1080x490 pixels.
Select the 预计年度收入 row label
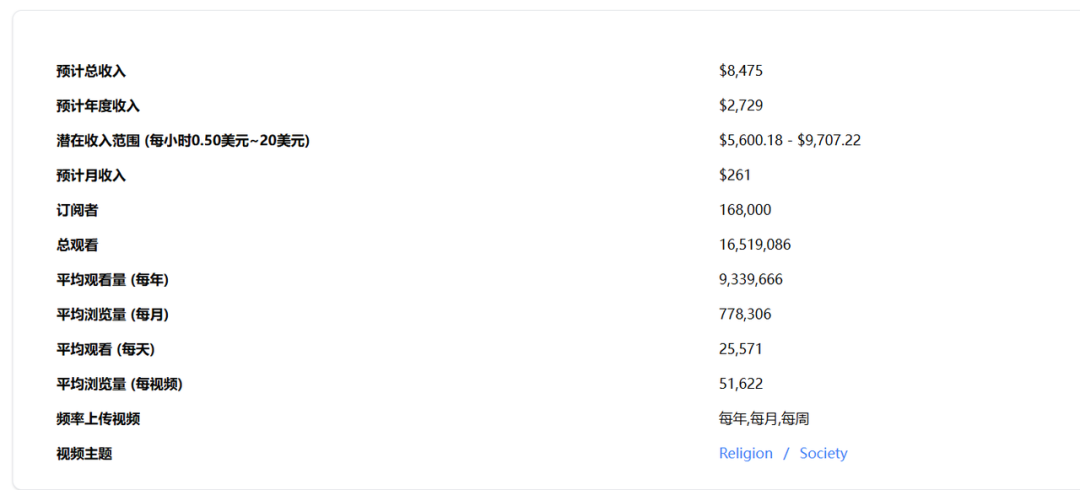[98, 106]
